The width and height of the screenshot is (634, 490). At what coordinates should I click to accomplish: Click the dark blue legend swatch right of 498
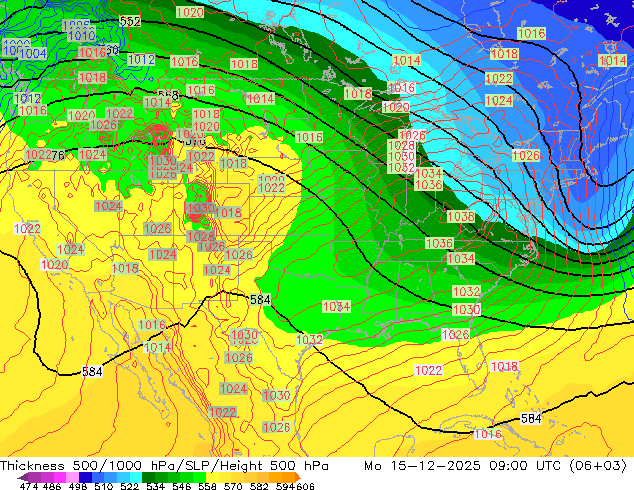tap(85, 477)
